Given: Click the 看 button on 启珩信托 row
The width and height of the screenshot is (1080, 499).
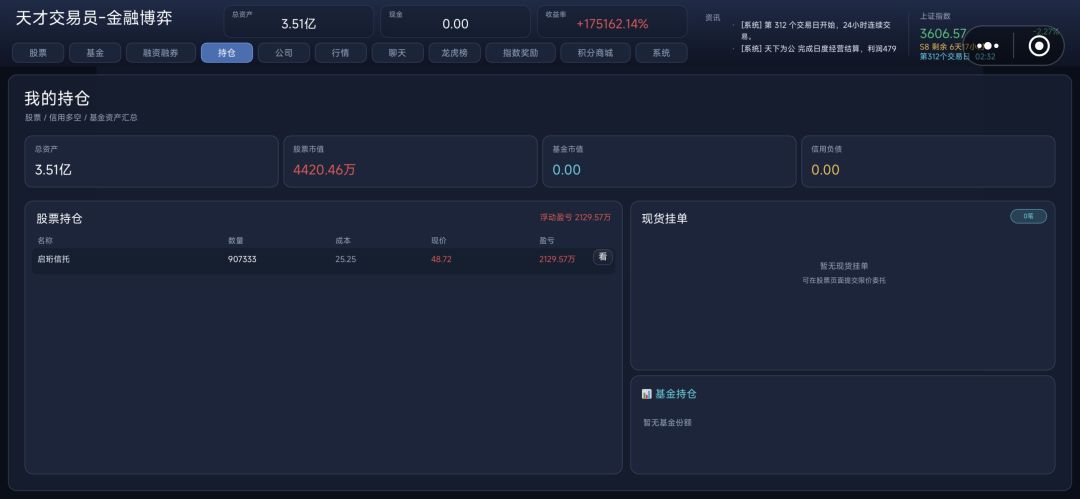Looking at the screenshot, I should click(603, 257).
